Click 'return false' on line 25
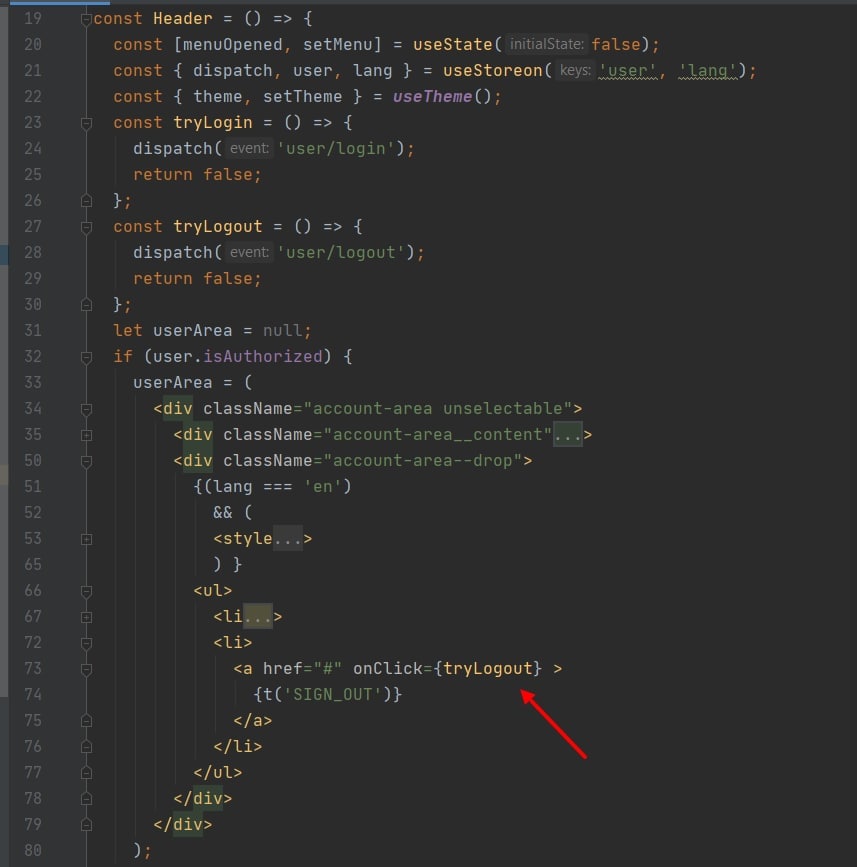Viewport: 857px width, 867px height. [x=193, y=175]
